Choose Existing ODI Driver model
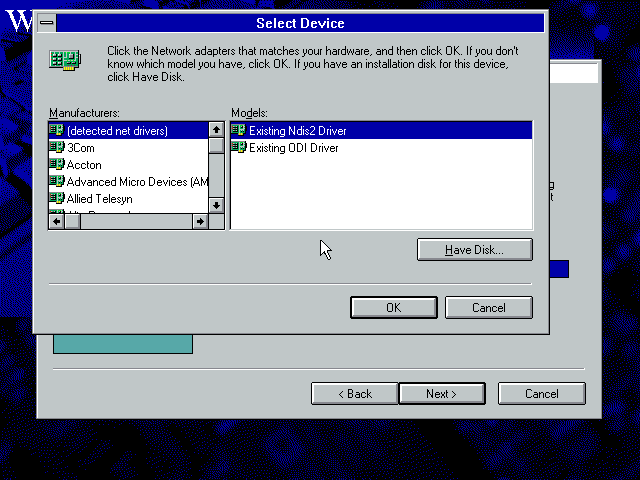640x480 pixels. point(381,148)
